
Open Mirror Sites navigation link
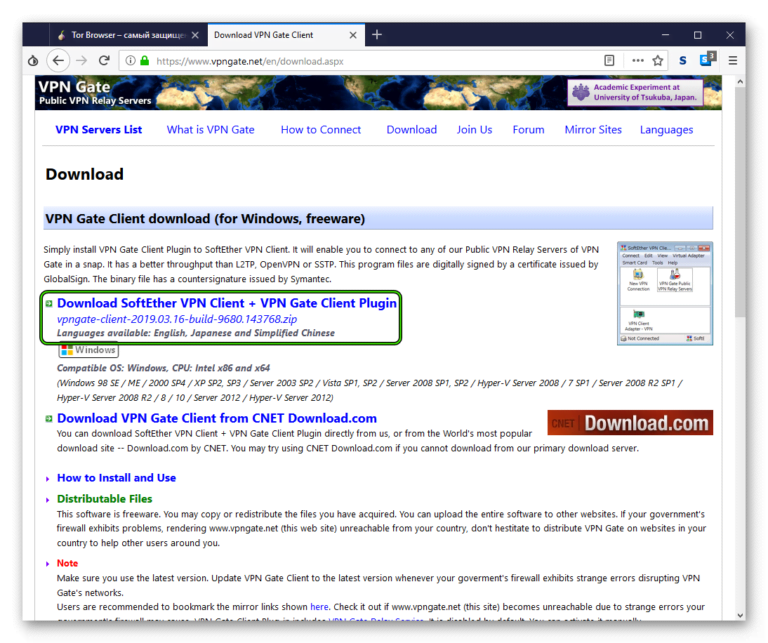tap(593, 130)
